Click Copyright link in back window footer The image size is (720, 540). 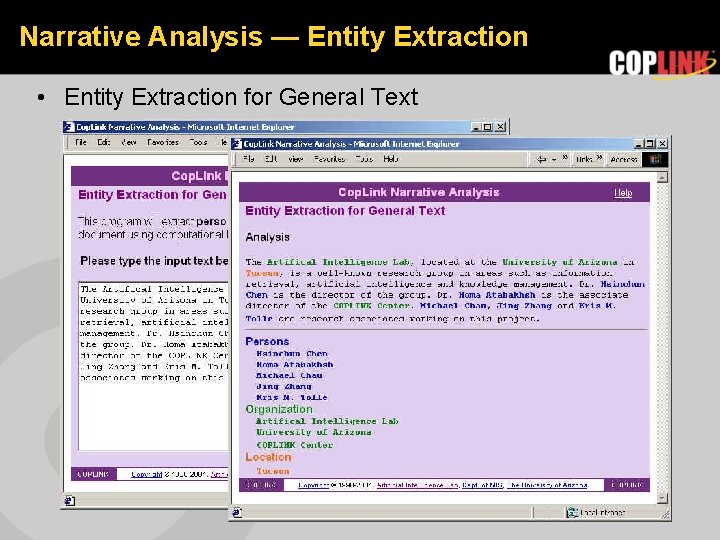146,474
